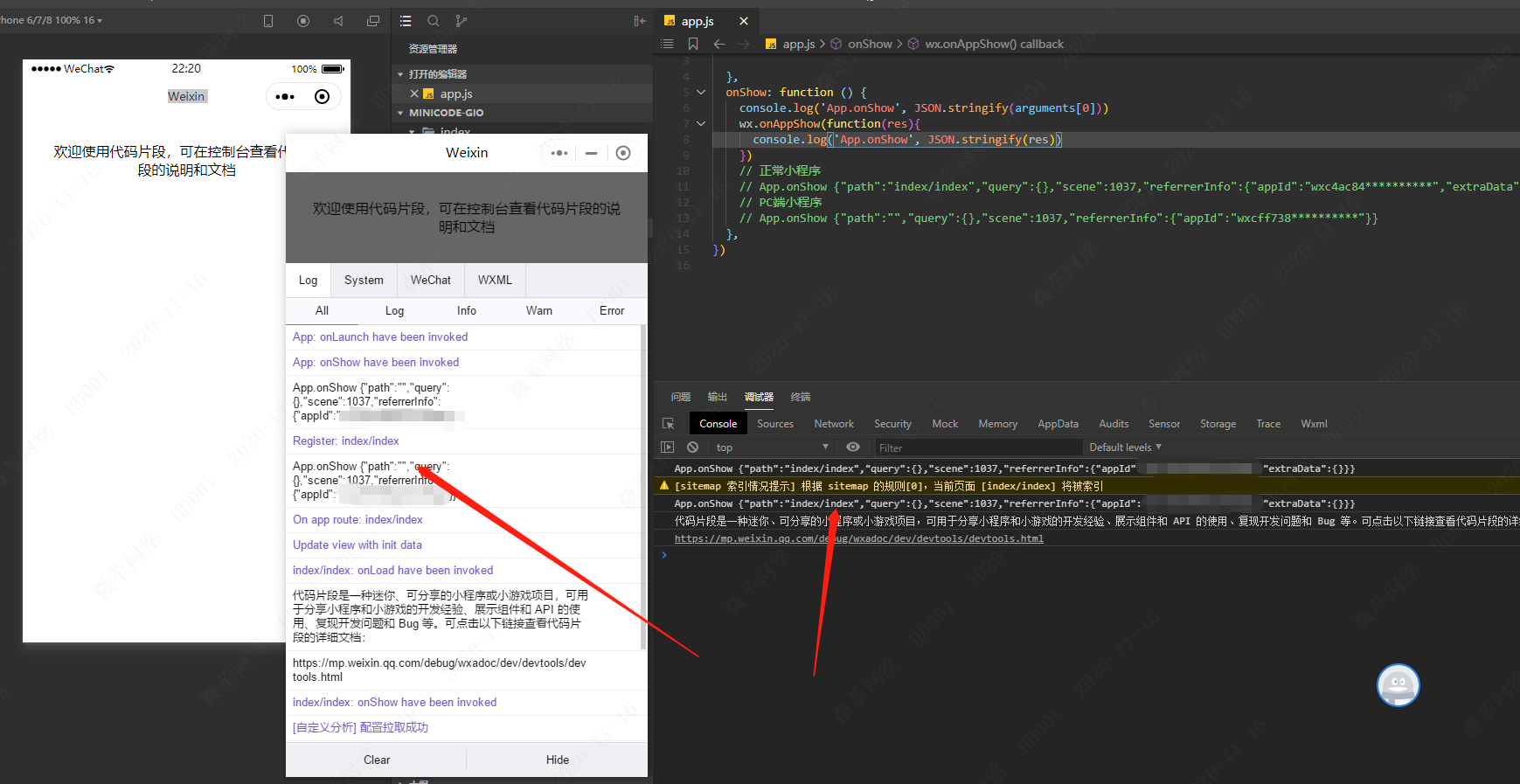Screen dimensions: 1520x784
Task: Collapse the sidebar panel icon
Action: [640, 21]
